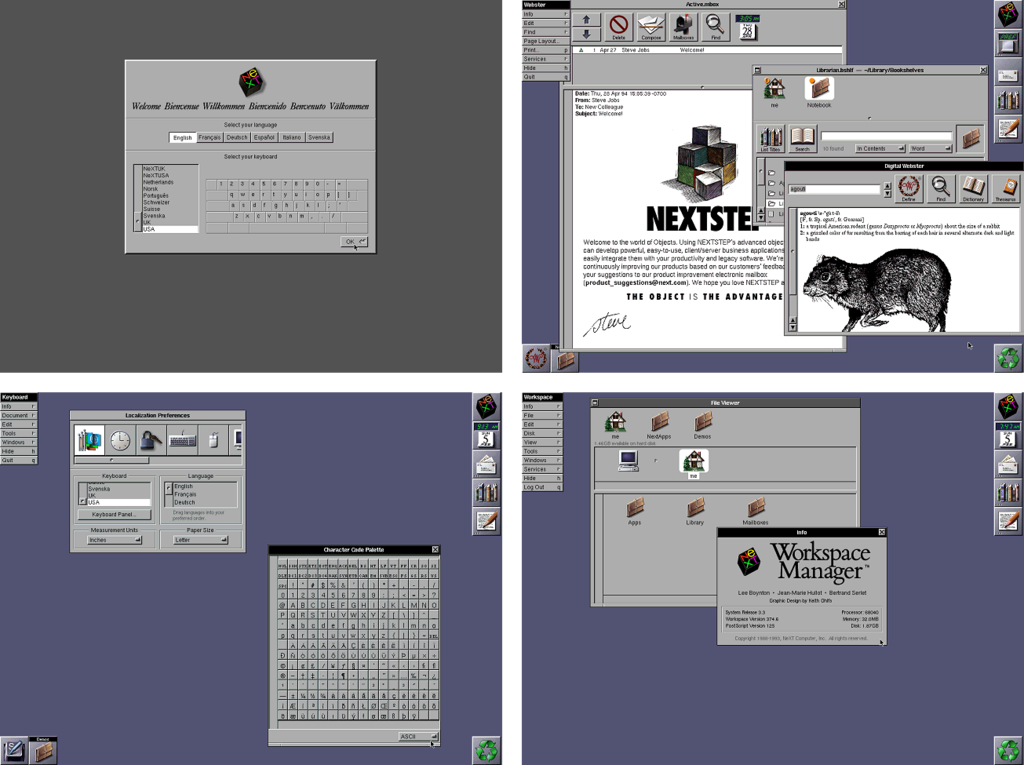The width and height of the screenshot is (1024, 765).
Task: Open the Compose icon to write mail
Action: (x=650, y=26)
